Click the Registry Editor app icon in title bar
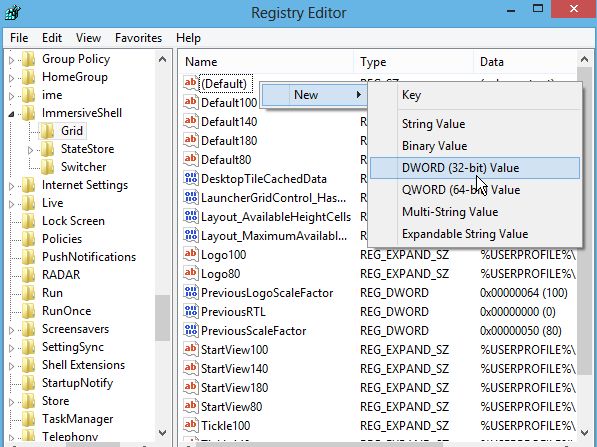 tap(13, 13)
